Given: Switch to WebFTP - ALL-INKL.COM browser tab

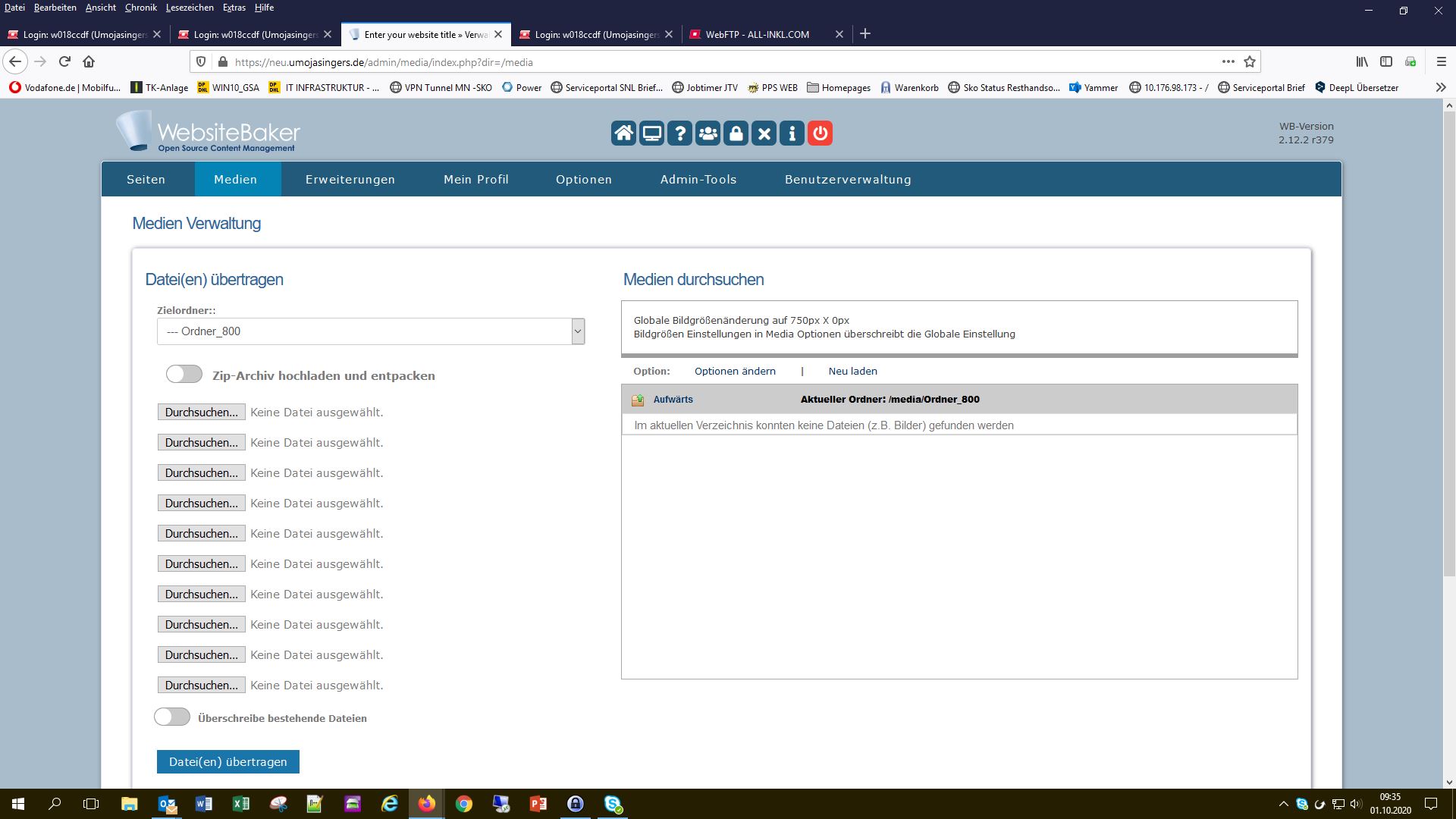Looking at the screenshot, I should click(766, 34).
